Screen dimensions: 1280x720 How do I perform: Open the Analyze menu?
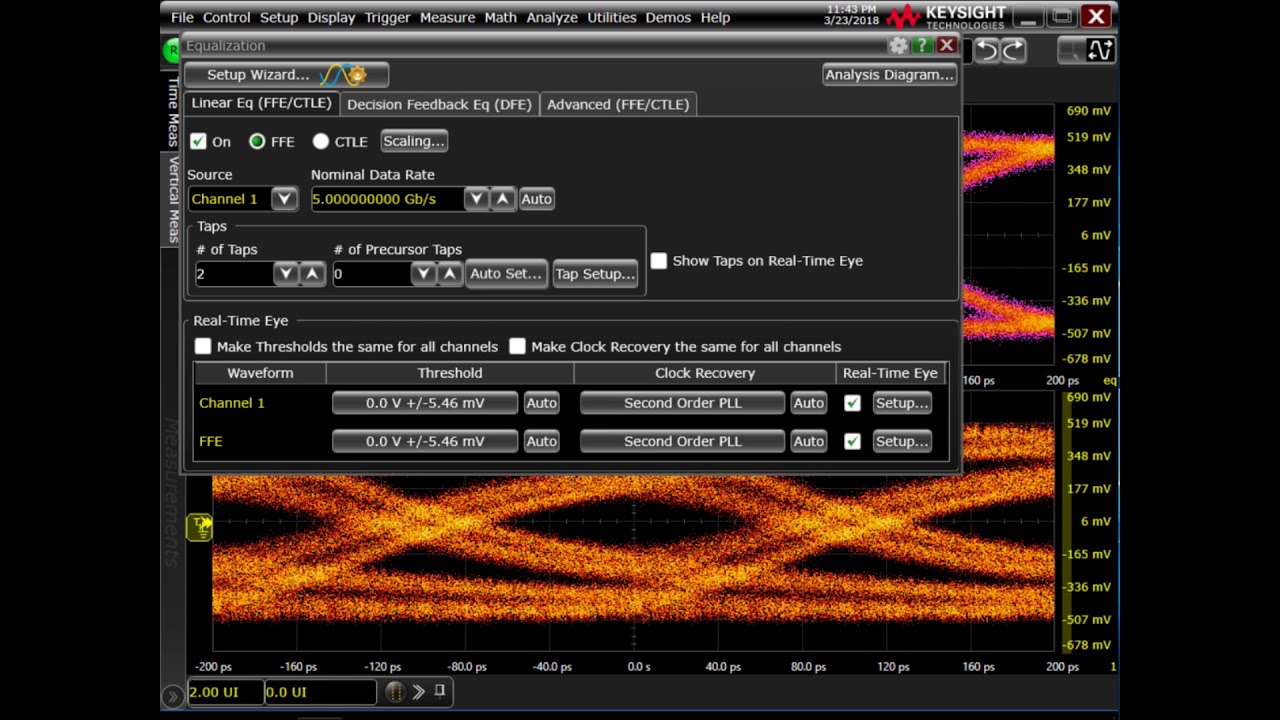(552, 17)
